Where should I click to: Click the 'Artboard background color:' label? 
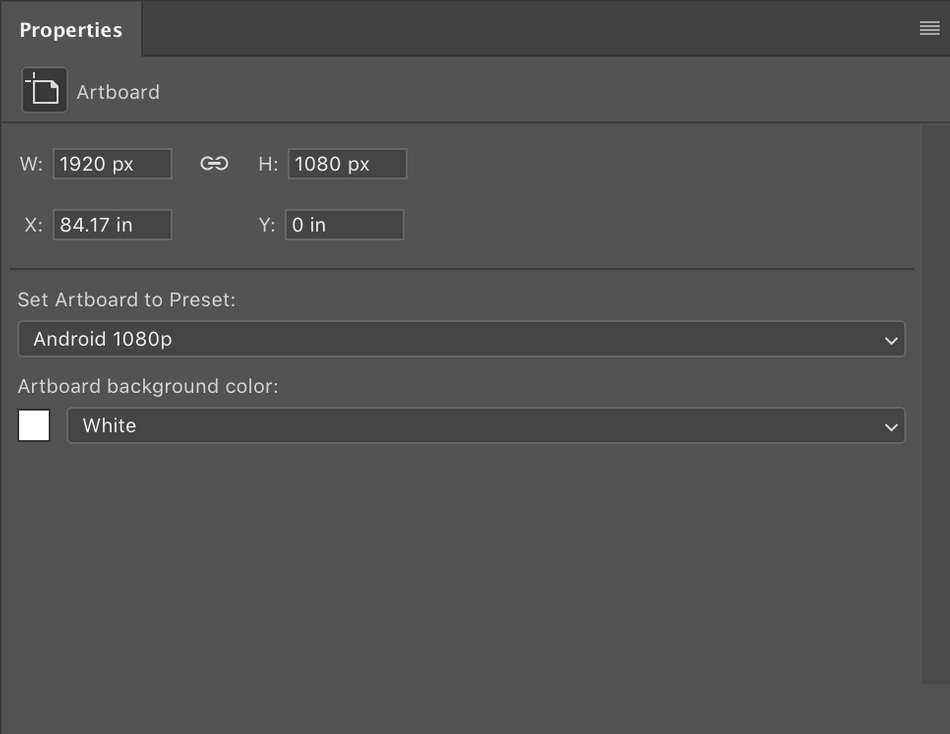click(x=148, y=386)
